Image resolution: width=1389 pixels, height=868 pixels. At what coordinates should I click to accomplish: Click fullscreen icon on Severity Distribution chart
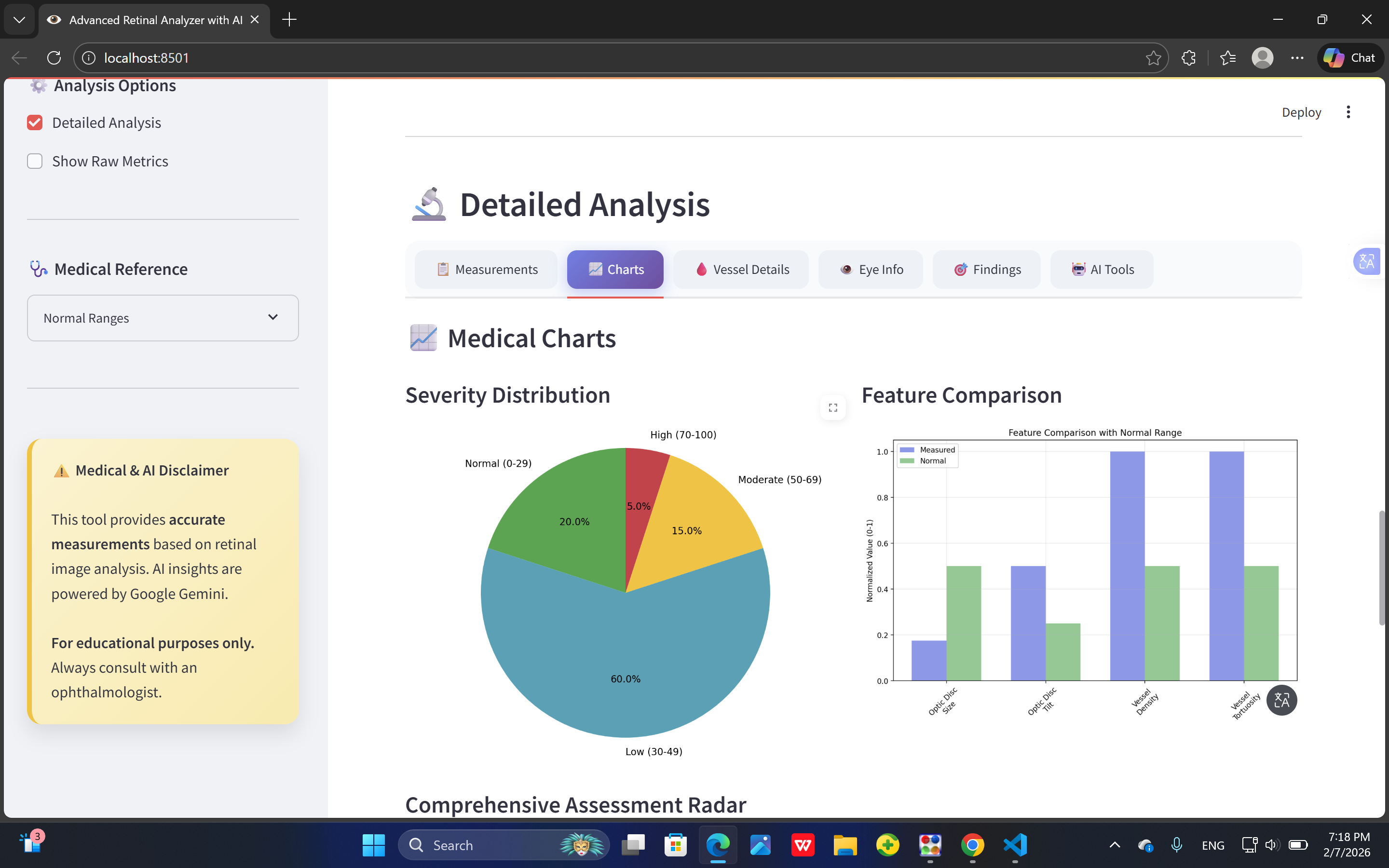833,407
